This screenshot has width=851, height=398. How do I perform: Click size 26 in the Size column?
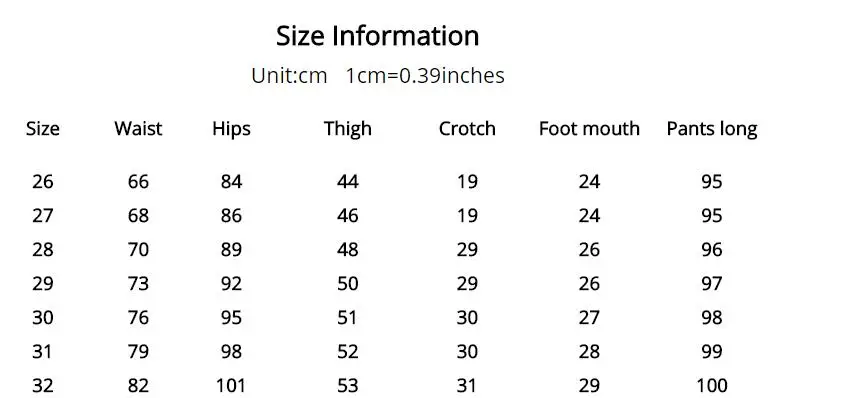click(x=43, y=181)
